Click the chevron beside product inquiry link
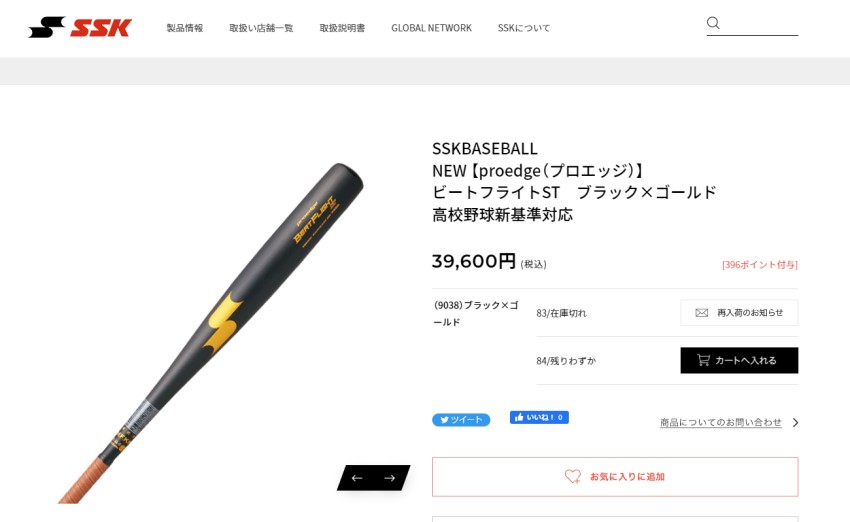Image resolution: width=850 pixels, height=522 pixels. point(795,422)
